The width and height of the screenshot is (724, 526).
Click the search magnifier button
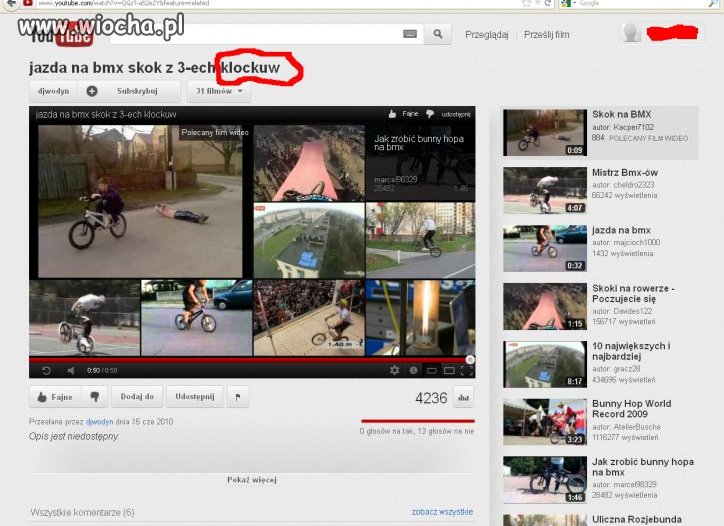[x=437, y=34]
